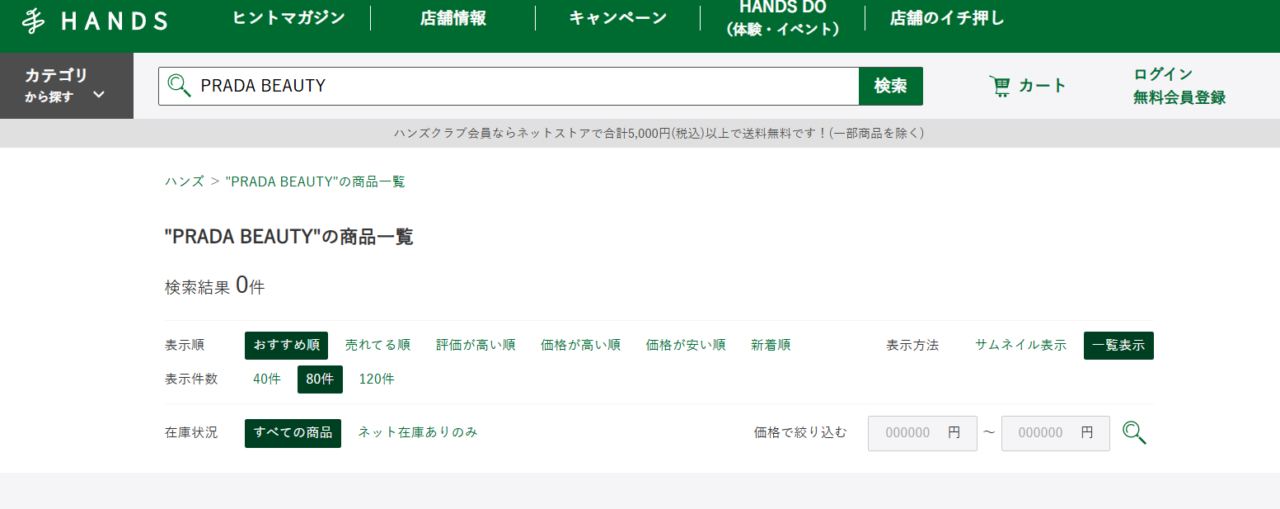Click the 検索結果 0件 text
This screenshot has width=1280, height=509.
coord(215,286)
